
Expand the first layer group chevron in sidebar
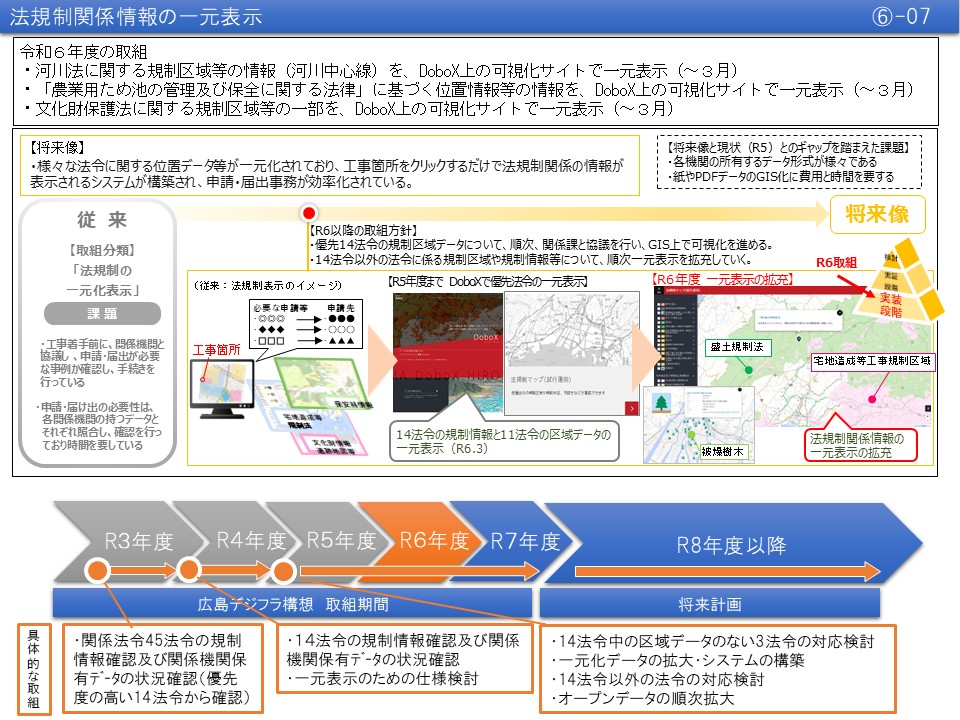click(693, 304)
